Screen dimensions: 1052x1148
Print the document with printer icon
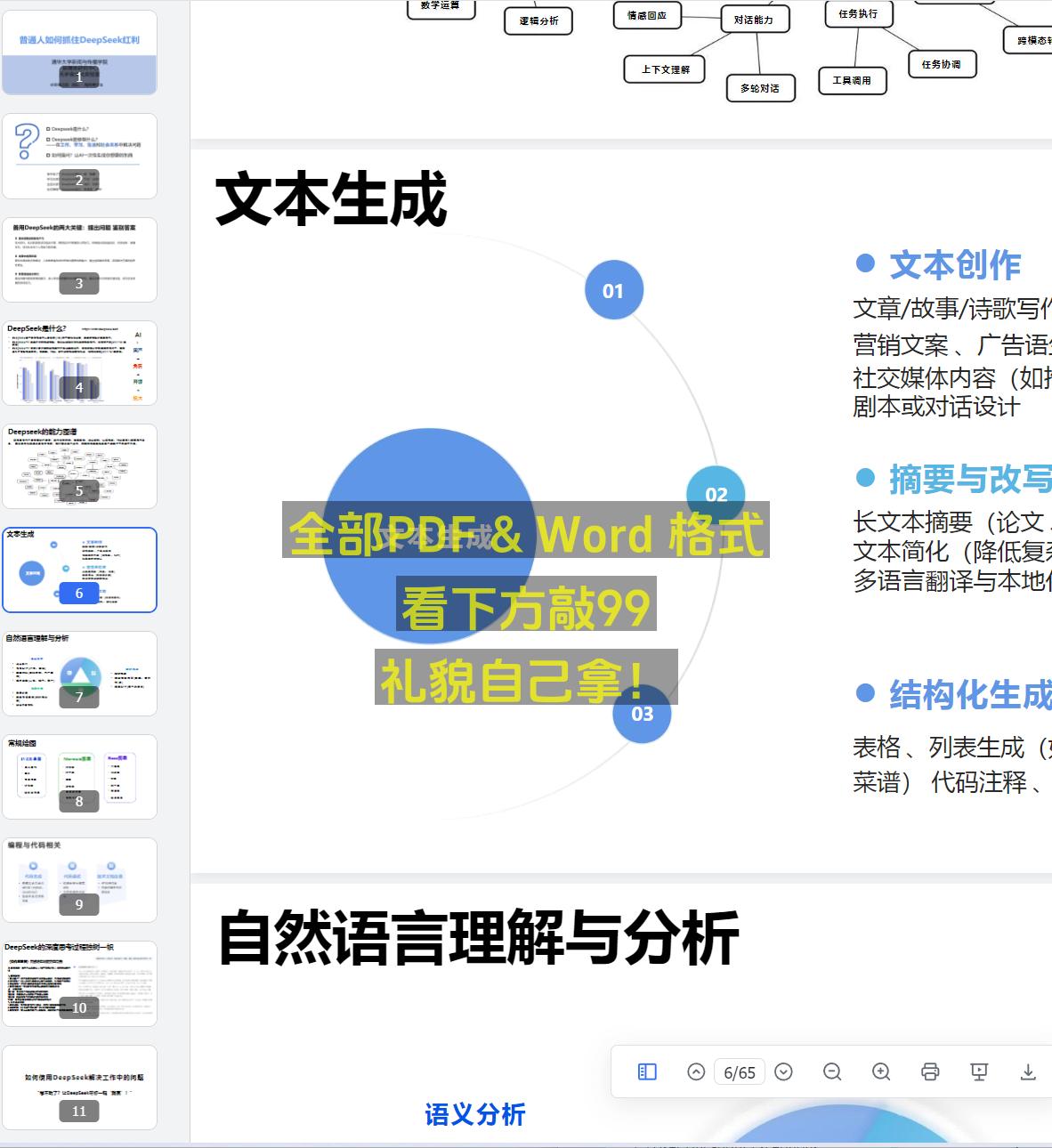pyautogui.click(x=930, y=1072)
